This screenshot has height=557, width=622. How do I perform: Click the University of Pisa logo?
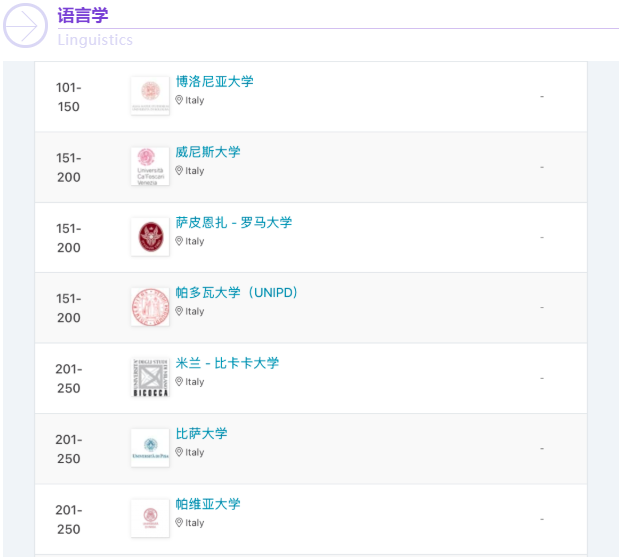pos(150,448)
